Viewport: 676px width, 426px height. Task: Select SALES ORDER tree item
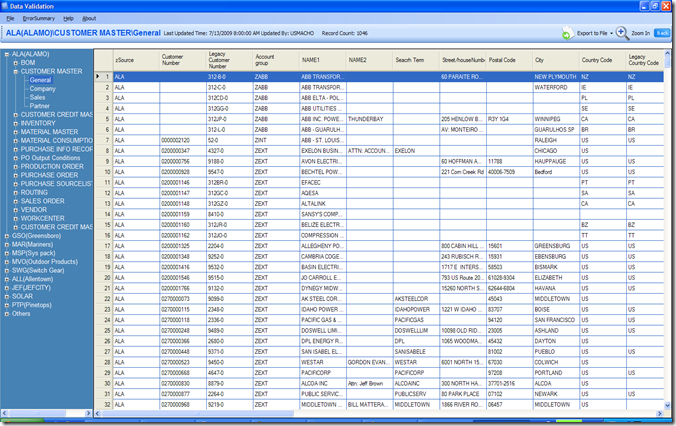tap(43, 201)
